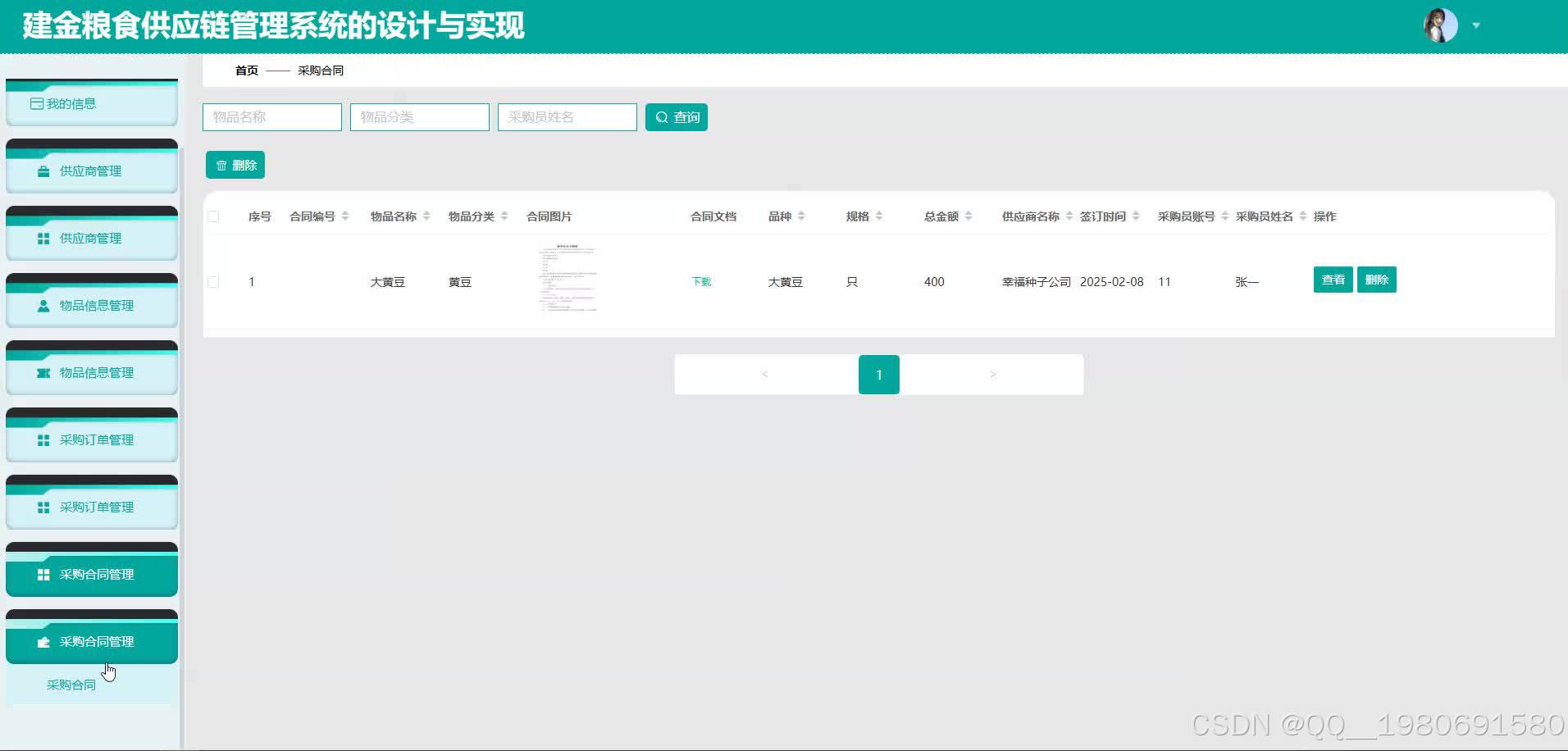1568x751 pixels.
Task: Sort by 规格 column arrows
Action: (x=879, y=216)
